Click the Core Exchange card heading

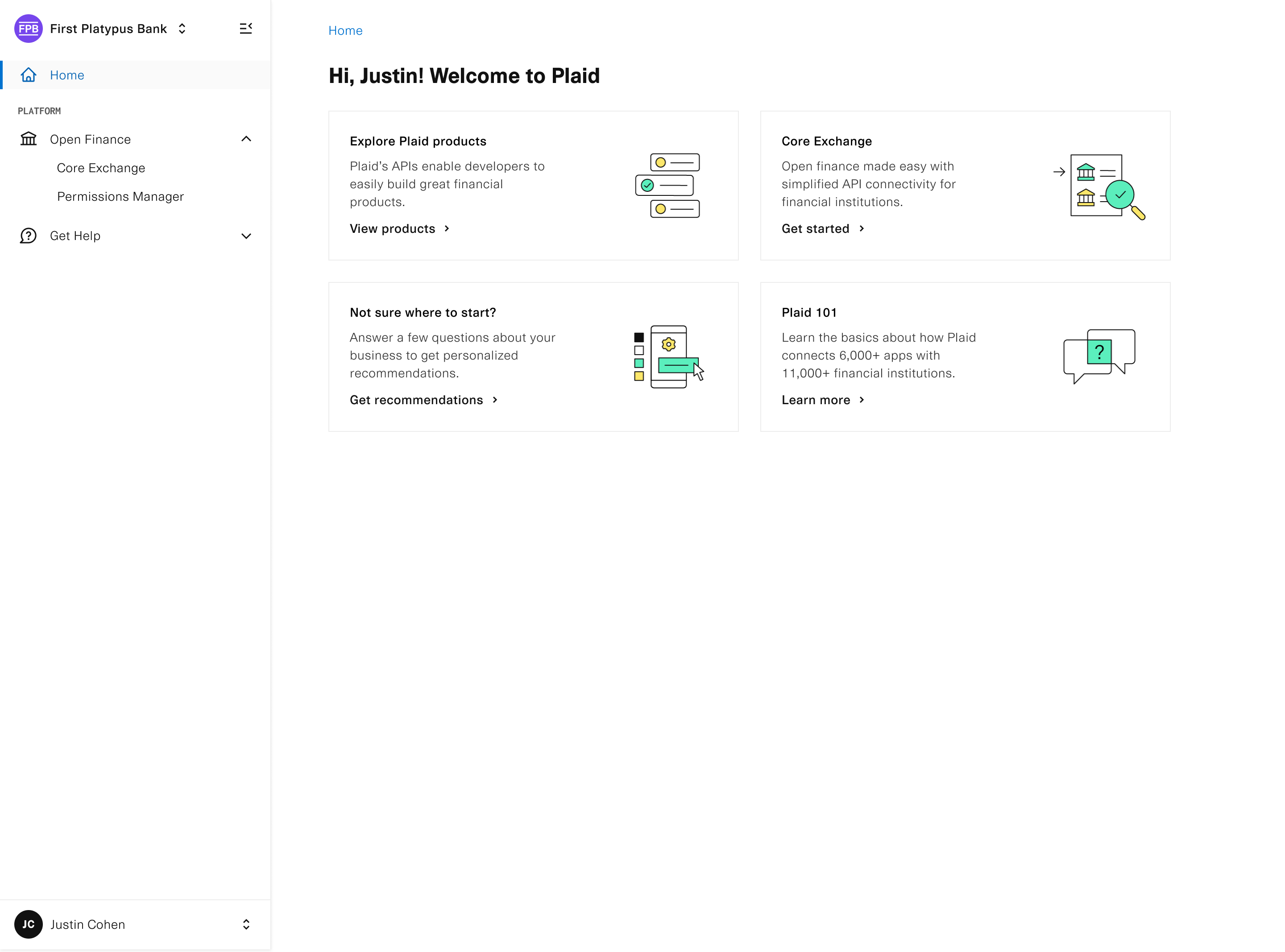[826, 141]
